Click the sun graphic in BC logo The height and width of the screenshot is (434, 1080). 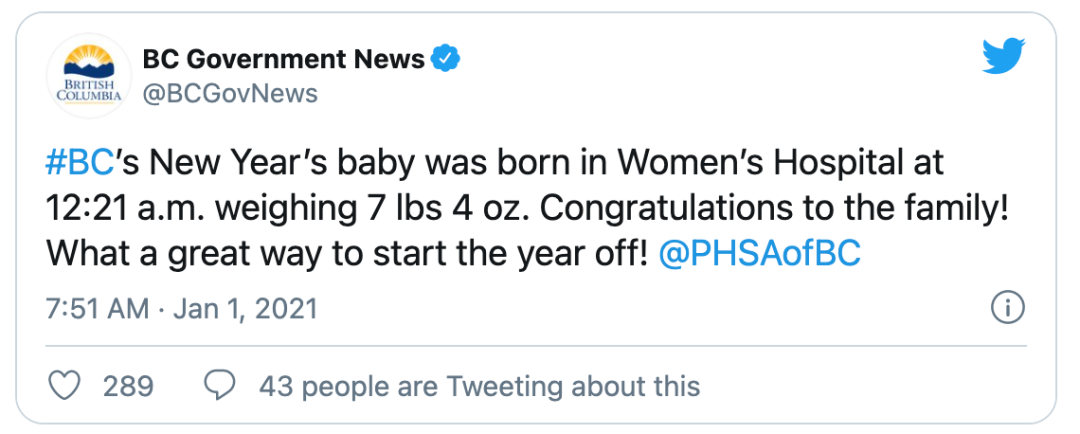[88, 54]
